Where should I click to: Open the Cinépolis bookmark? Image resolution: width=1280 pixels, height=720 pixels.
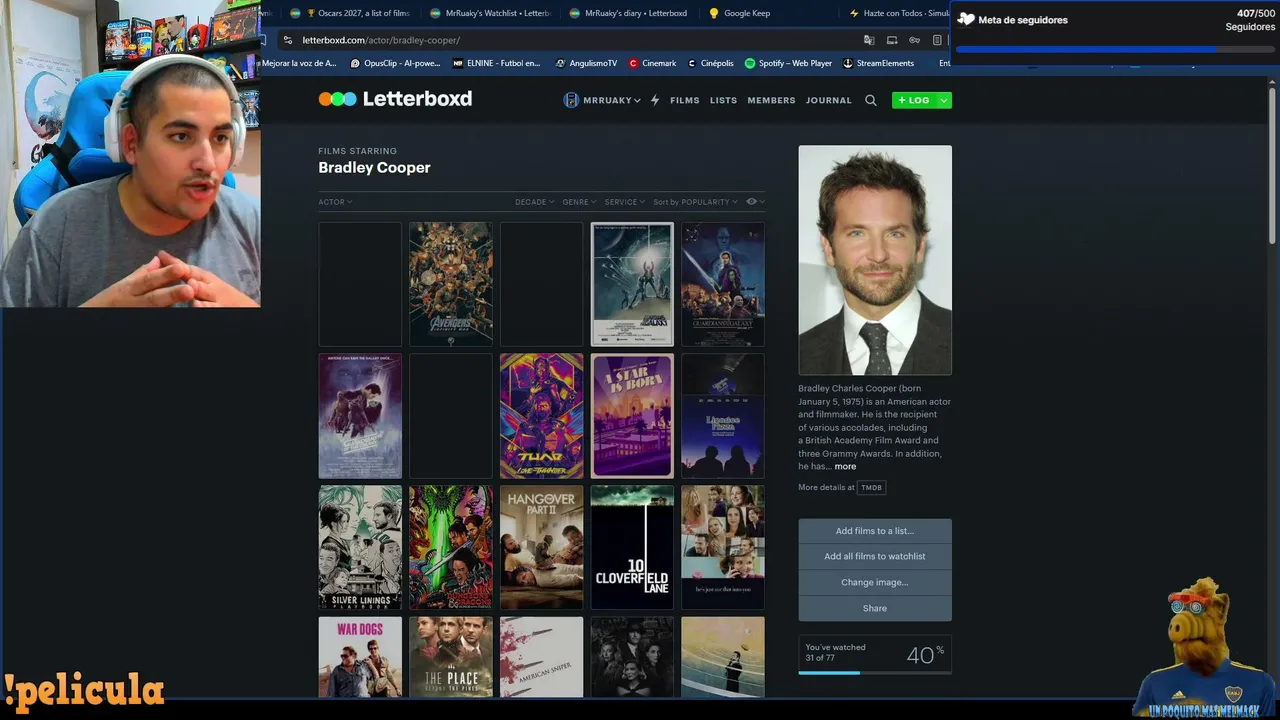(710, 63)
